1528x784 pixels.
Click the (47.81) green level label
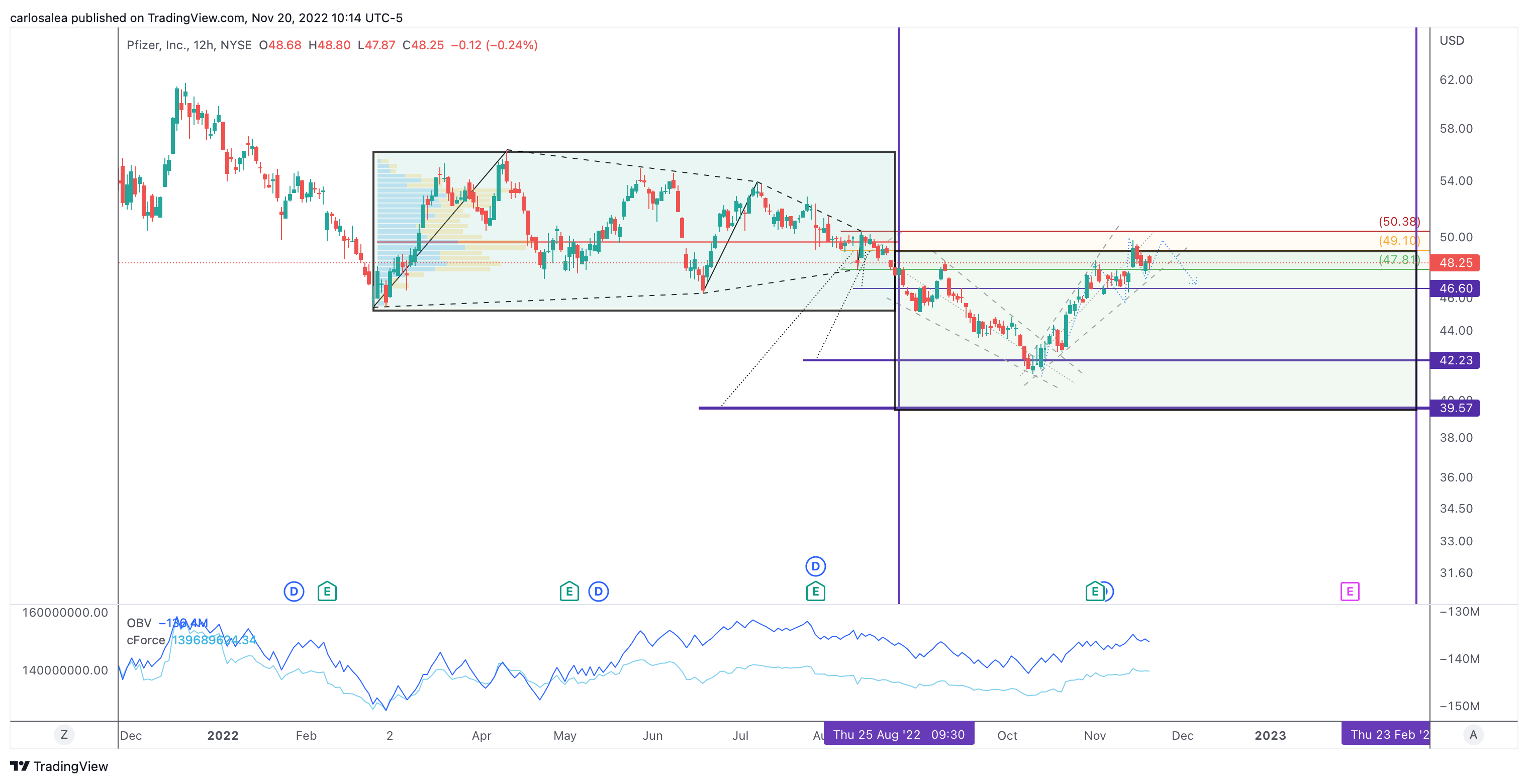pos(1399,260)
